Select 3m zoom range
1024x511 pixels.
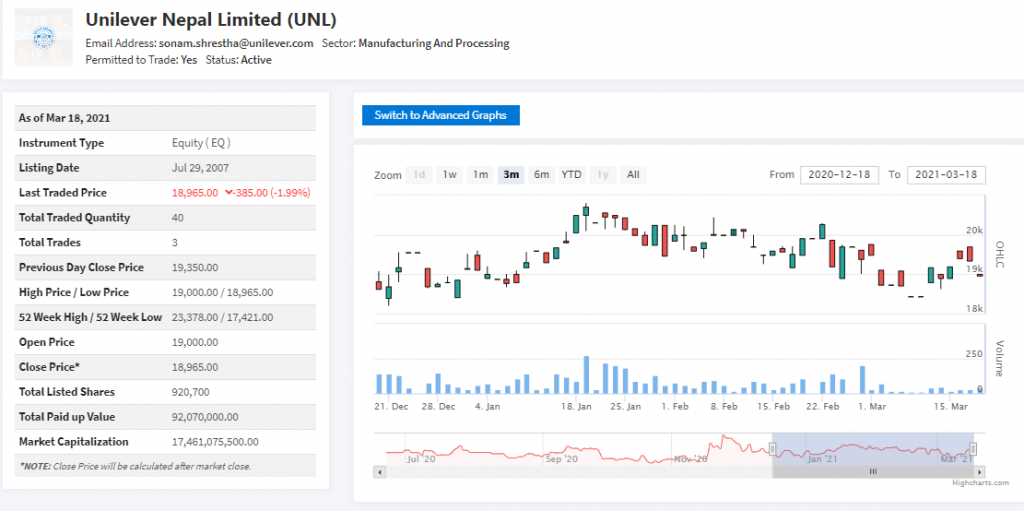511,174
